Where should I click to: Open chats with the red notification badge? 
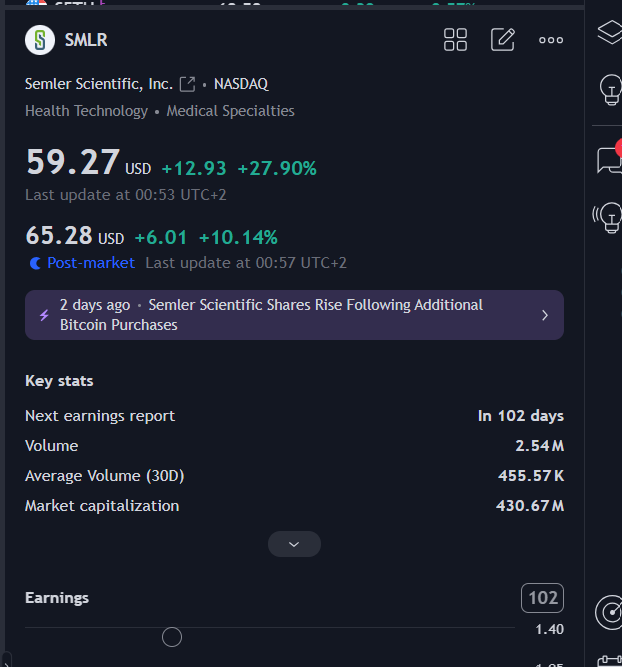[609, 160]
